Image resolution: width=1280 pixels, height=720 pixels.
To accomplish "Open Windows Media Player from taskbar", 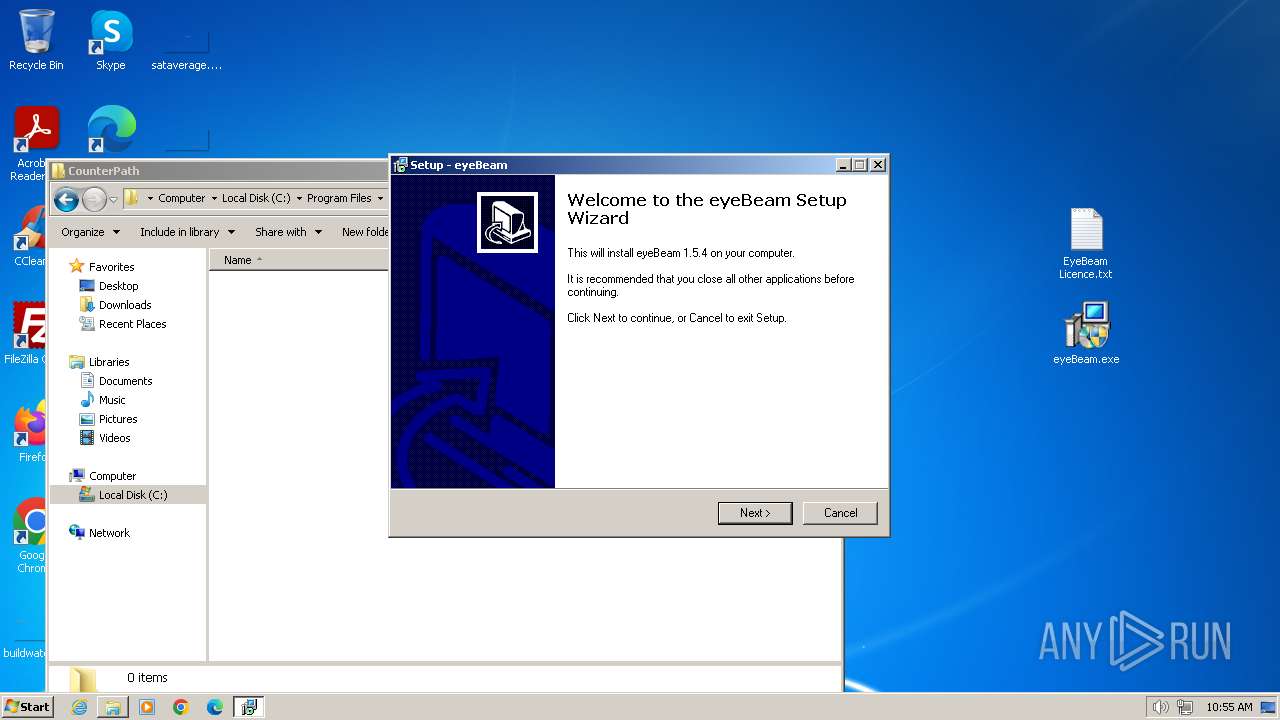I will pyautogui.click(x=147, y=707).
